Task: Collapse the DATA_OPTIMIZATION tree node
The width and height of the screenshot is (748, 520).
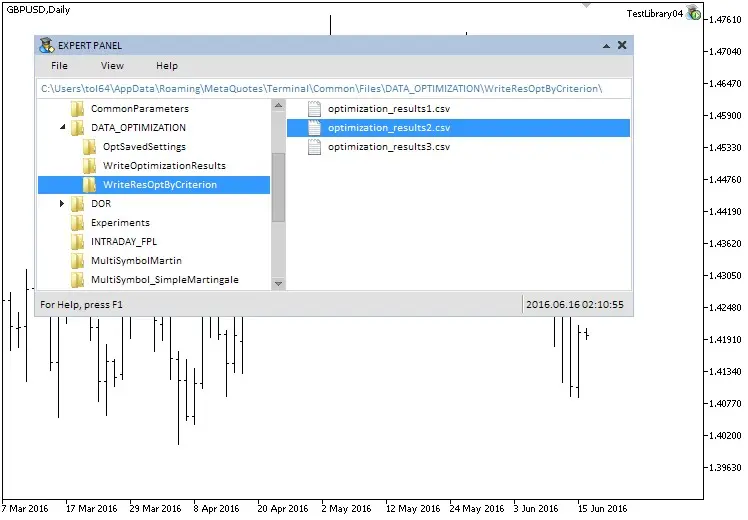Action: click(62, 127)
